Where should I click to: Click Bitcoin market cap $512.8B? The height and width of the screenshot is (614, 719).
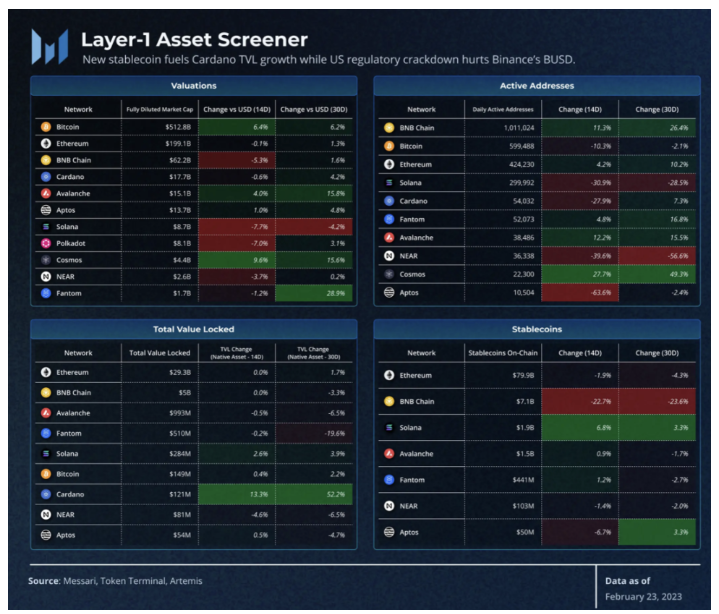pos(178,127)
